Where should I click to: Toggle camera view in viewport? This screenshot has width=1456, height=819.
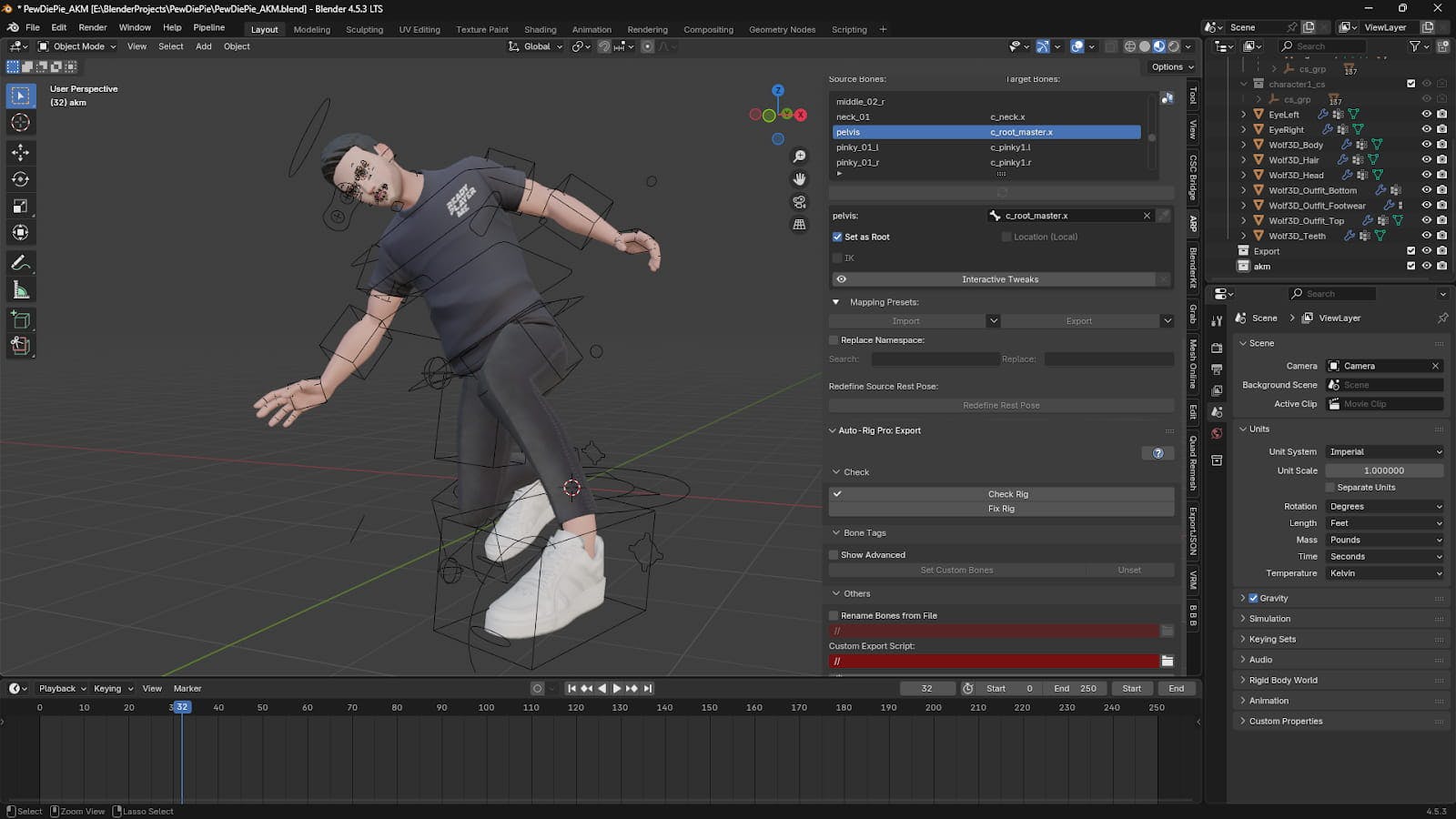(x=799, y=202)
